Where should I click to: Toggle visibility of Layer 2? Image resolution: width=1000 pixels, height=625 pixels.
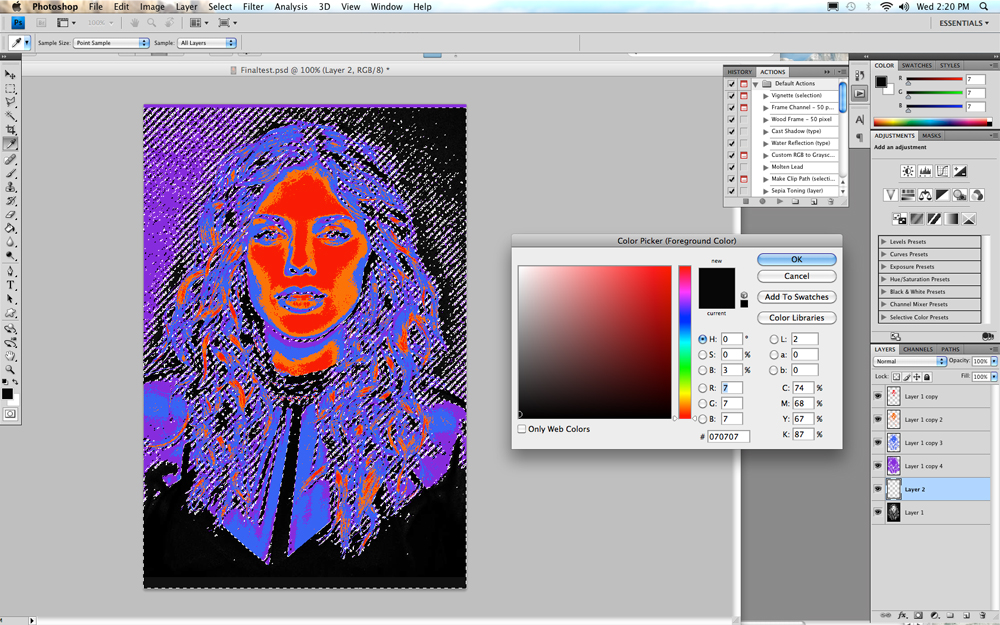pos(878,489)
